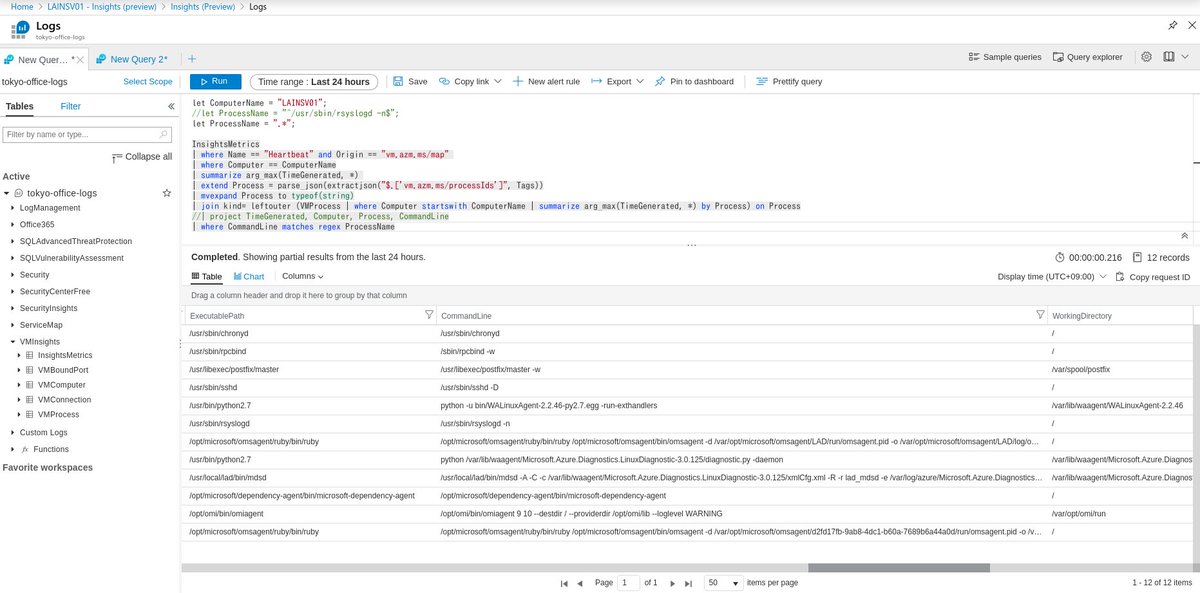Select the VMProcess table
Screen dimensions: 1200x593
pos(58,413)
